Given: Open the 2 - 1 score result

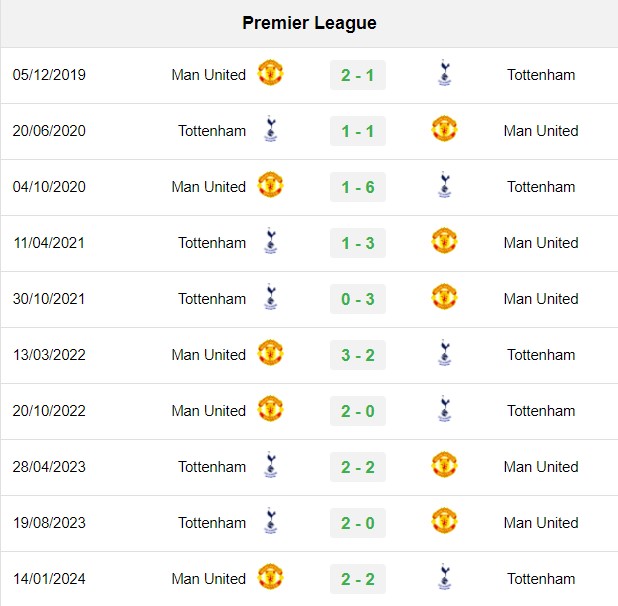Looking at the screenshot, I should click(x=358, y=75).
